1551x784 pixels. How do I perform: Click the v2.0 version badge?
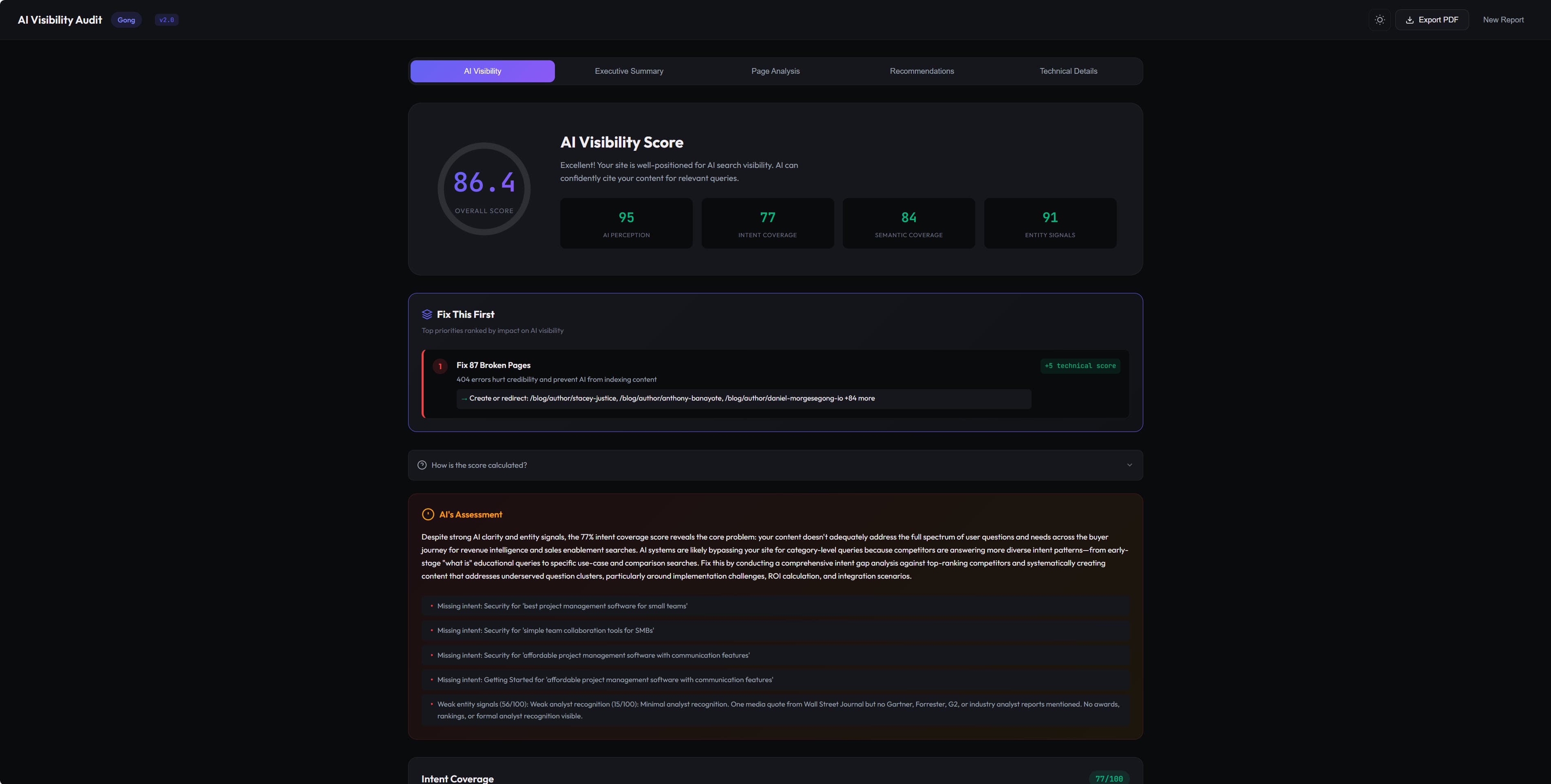click(166, 20)
